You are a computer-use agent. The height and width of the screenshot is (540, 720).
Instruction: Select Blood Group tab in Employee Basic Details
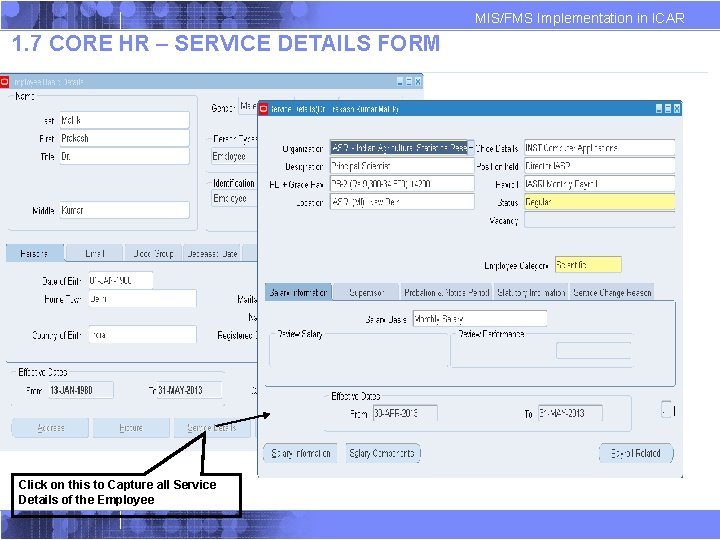coord(153,253)
